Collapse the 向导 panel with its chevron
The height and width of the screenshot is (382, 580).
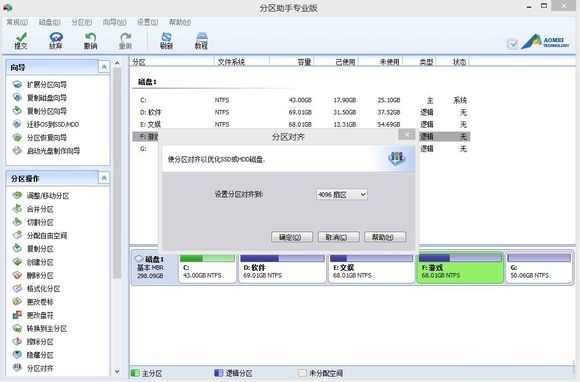[104, 67]
